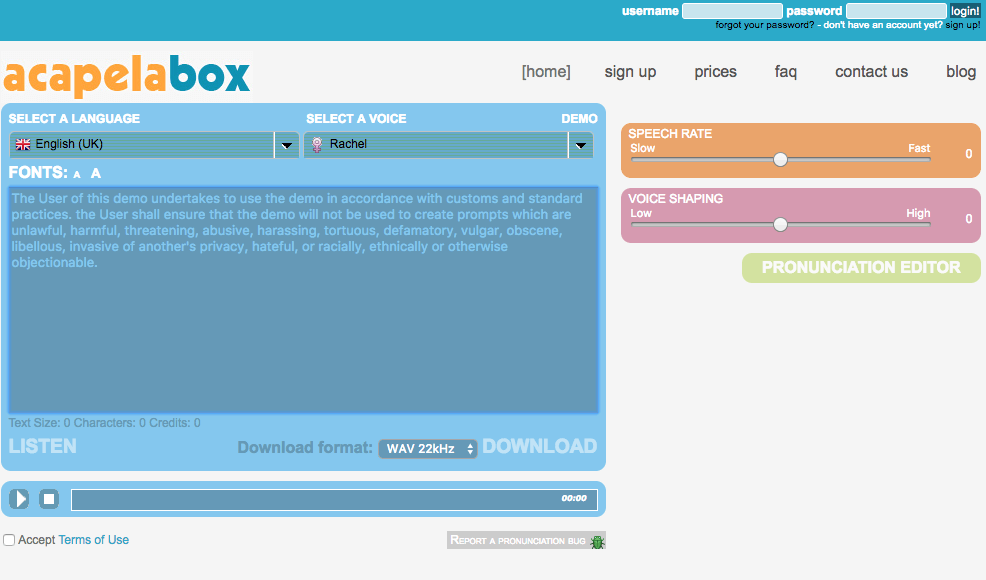Screen dimensions: 986x580
Task: Click the 00:00 time display
Action: pos(573,498)
